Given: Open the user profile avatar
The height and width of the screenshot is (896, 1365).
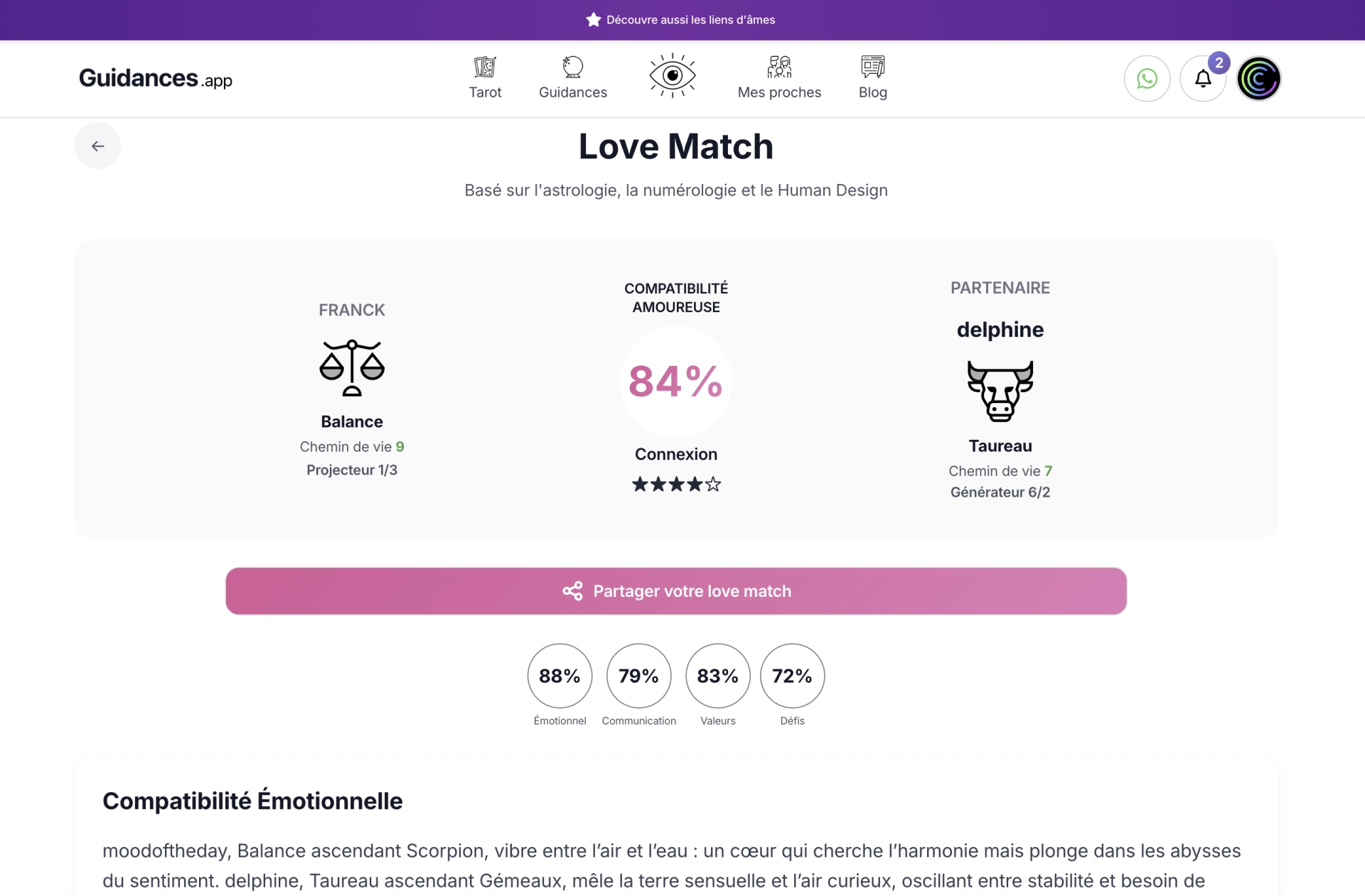Looking at the screenshot, I should click(x=1258, y=79).
